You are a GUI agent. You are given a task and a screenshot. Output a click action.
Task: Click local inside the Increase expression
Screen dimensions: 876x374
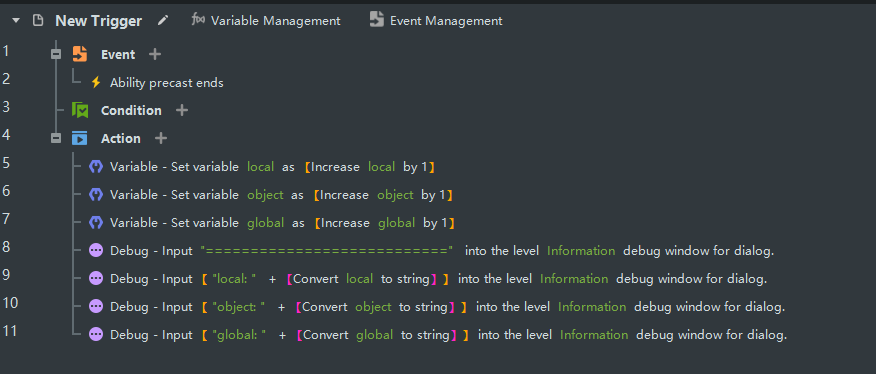pyautogui.click(x=382, y=167)
